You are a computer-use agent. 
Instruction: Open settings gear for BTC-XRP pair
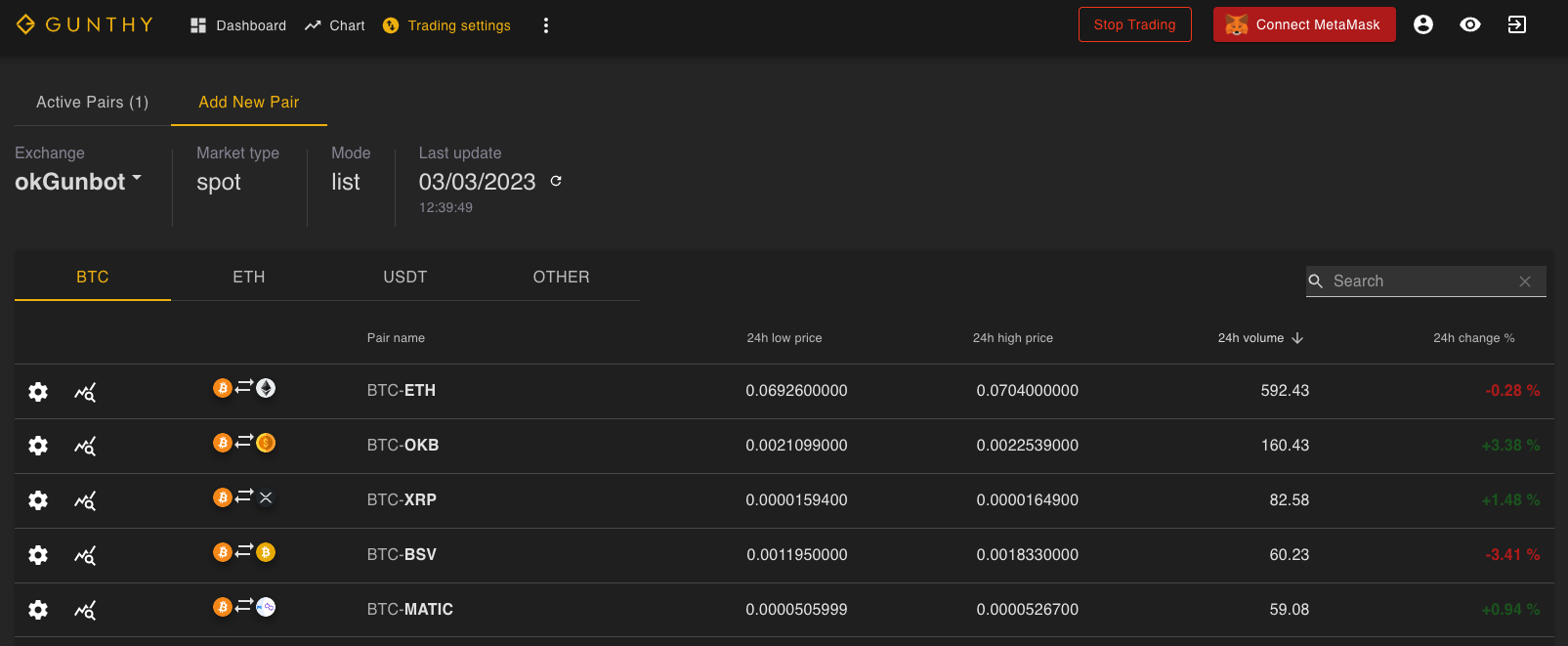point(38,500)
